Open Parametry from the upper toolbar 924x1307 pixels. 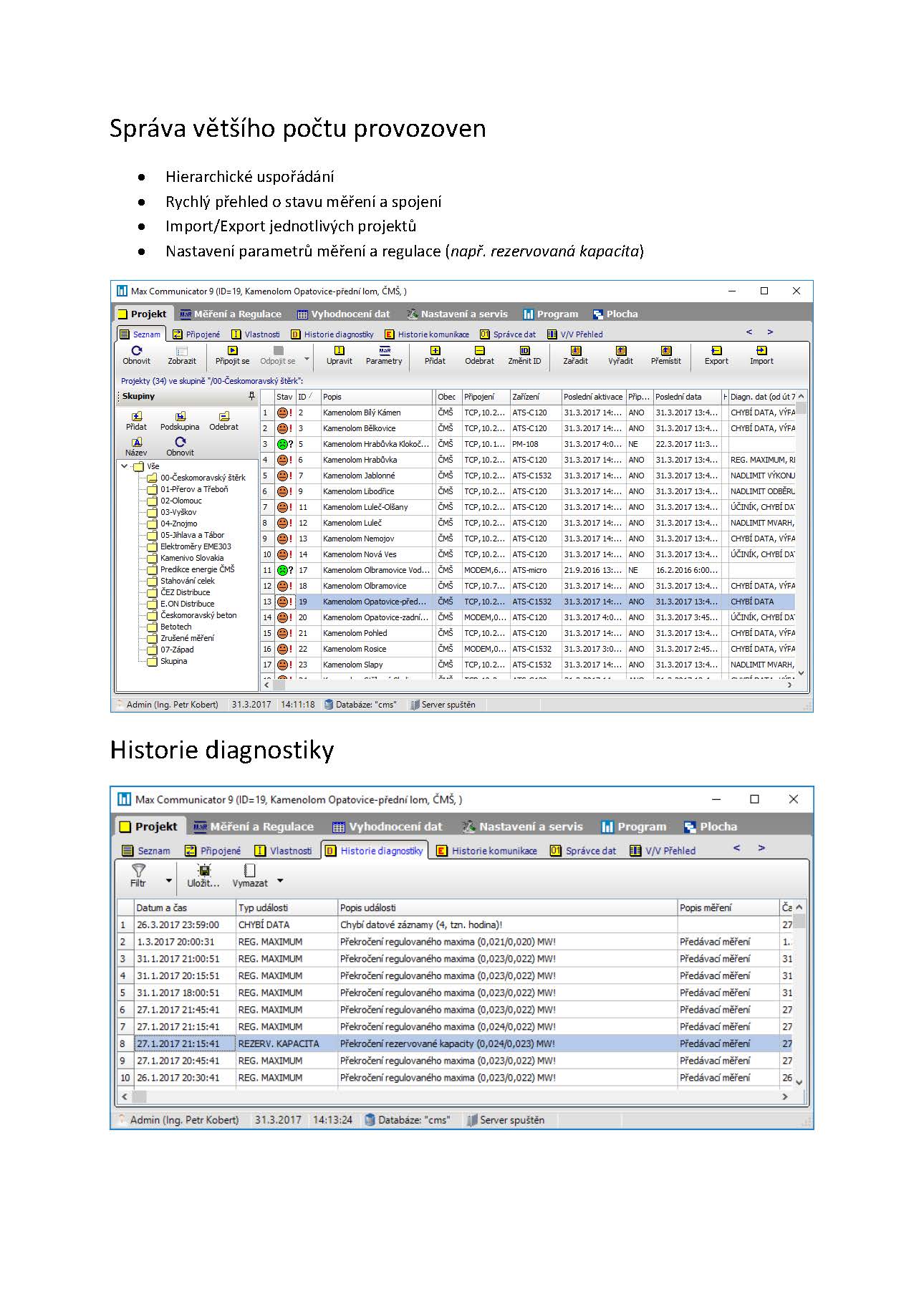point(384,355)
